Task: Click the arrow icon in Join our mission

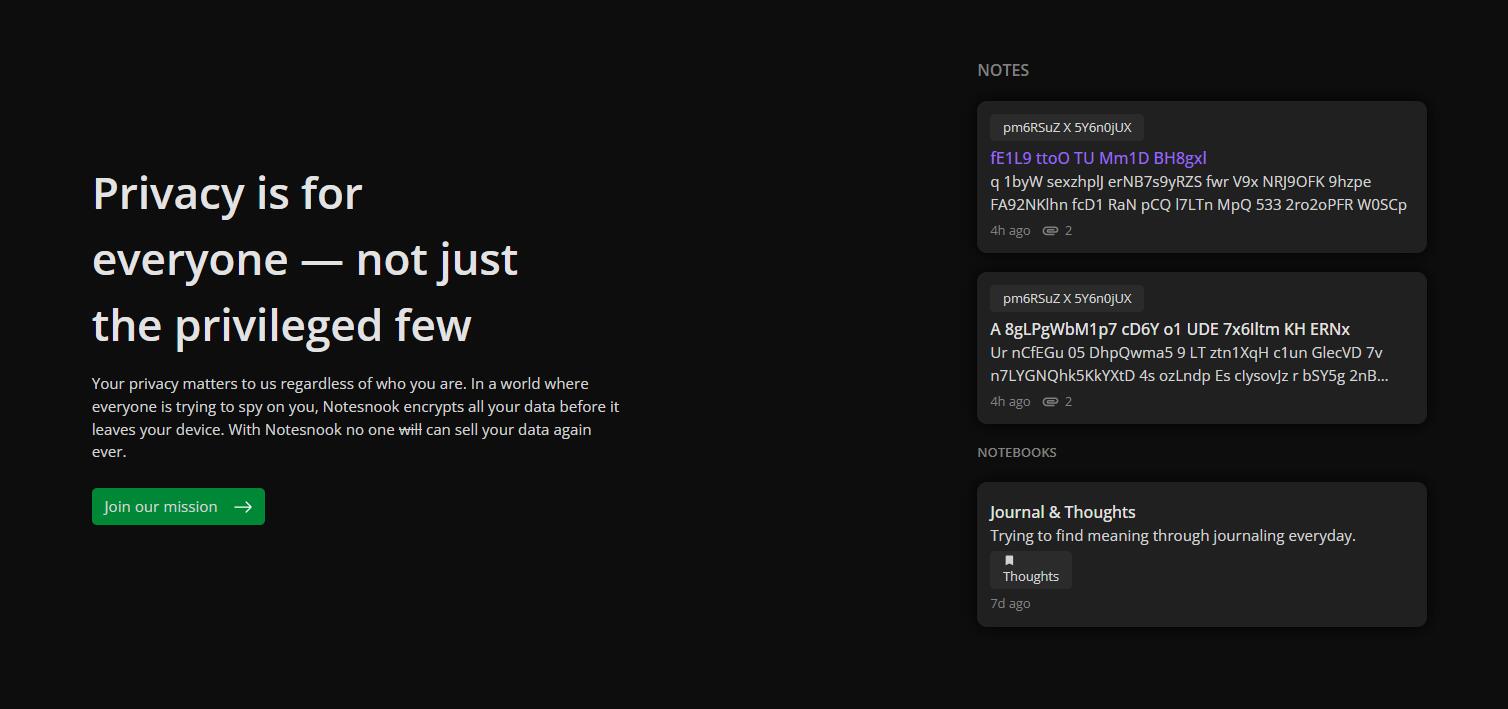Action: 243,507
